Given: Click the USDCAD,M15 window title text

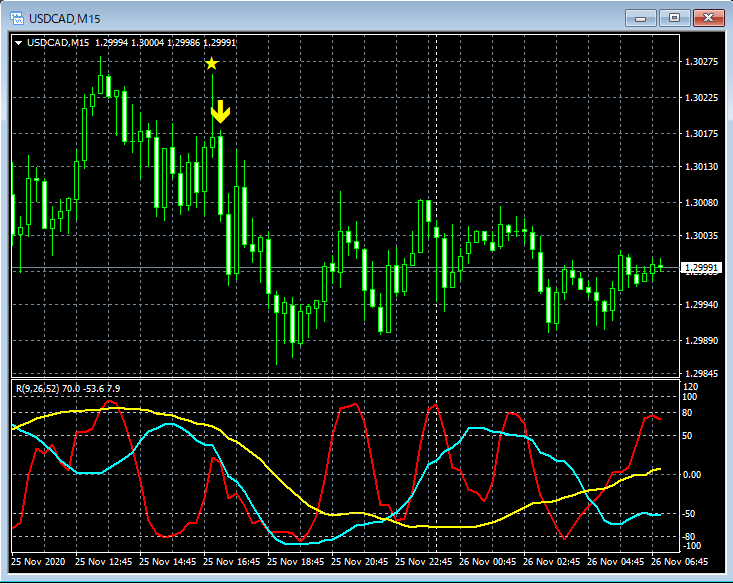Looking at the screenshot, I should tap(65, 18).
